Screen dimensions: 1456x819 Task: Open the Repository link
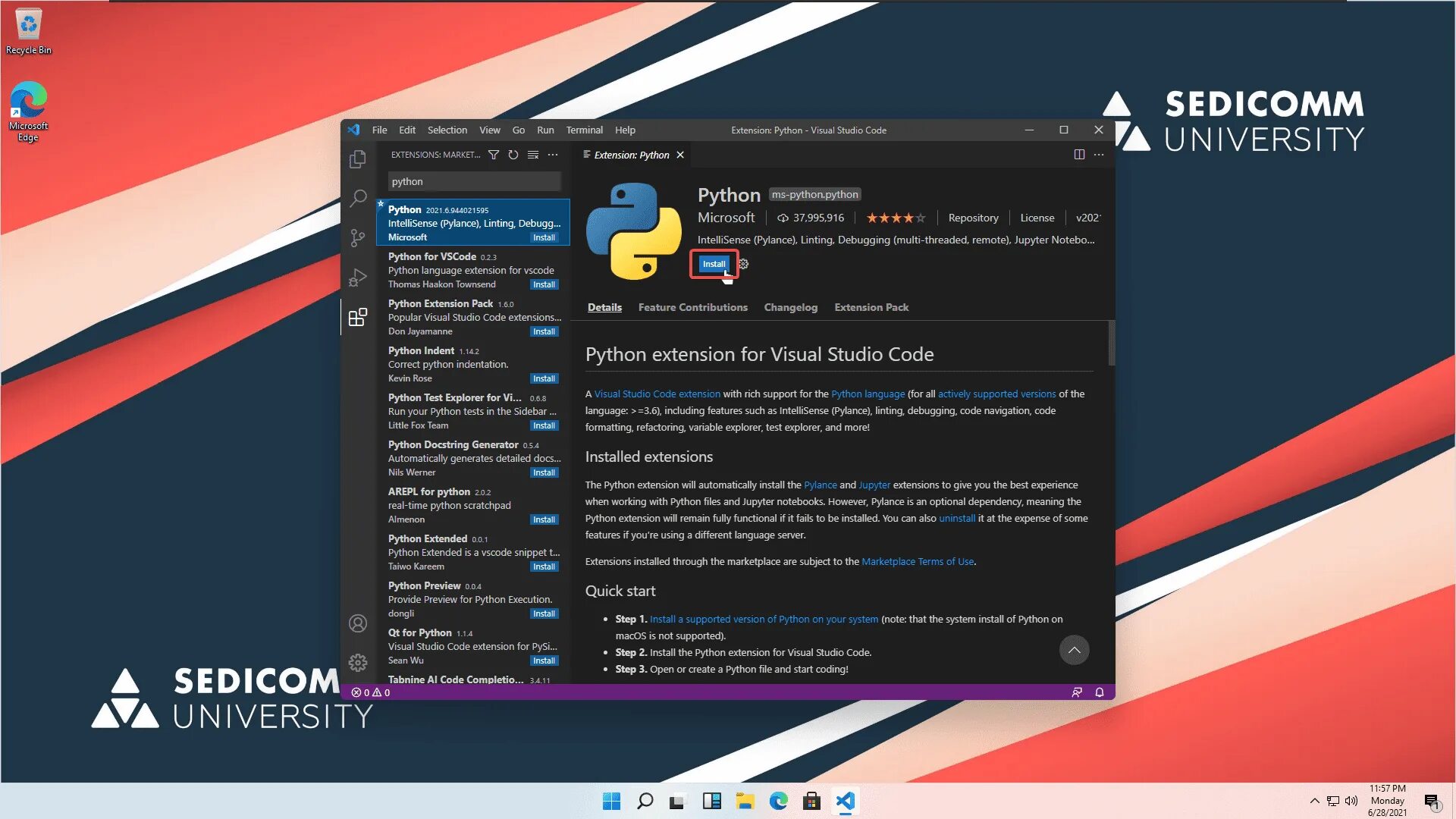973,218
